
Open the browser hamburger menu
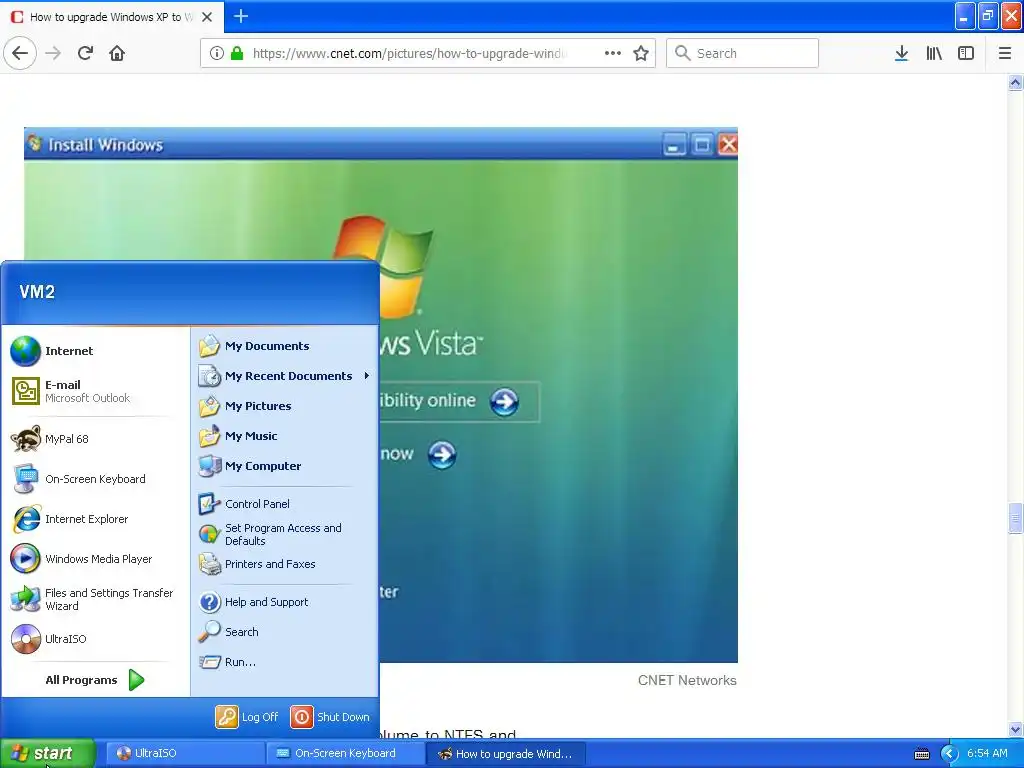click(1005, 53)
